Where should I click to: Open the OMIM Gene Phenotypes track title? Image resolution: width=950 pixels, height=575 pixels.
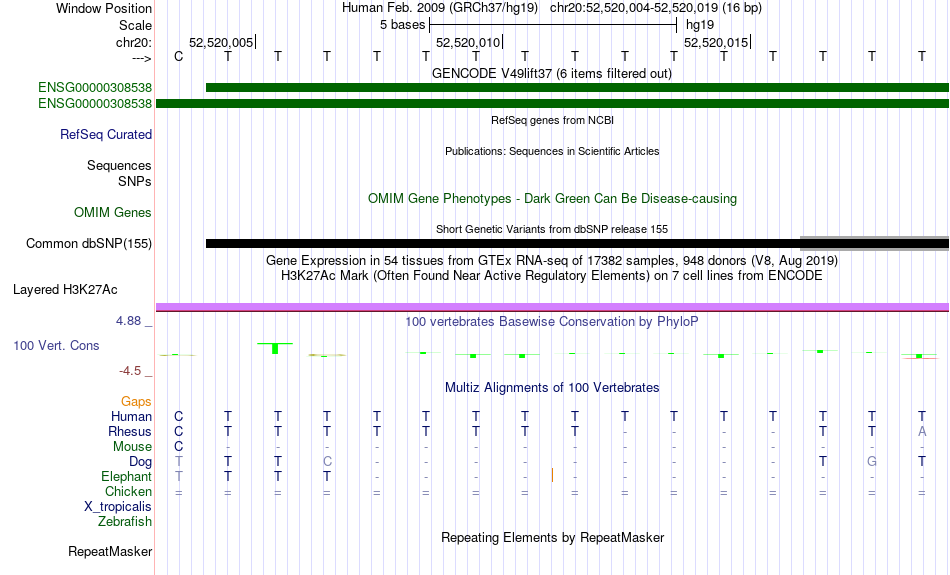point(552,199)
